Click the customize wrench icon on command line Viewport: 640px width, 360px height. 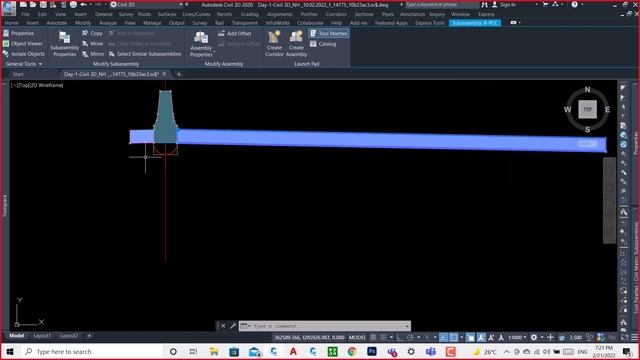[x=233, y=326]
